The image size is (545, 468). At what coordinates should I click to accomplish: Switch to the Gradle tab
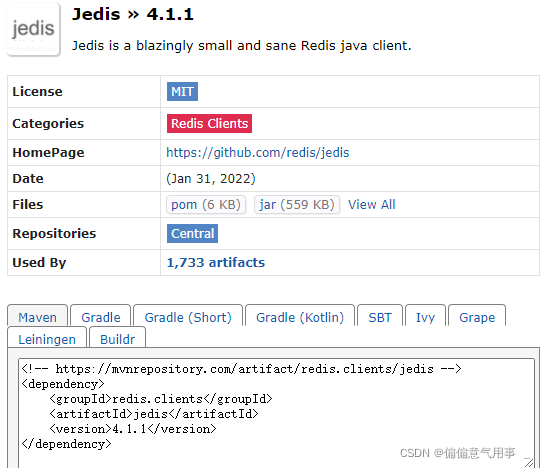pyautogui.click(x=101, y=316)
